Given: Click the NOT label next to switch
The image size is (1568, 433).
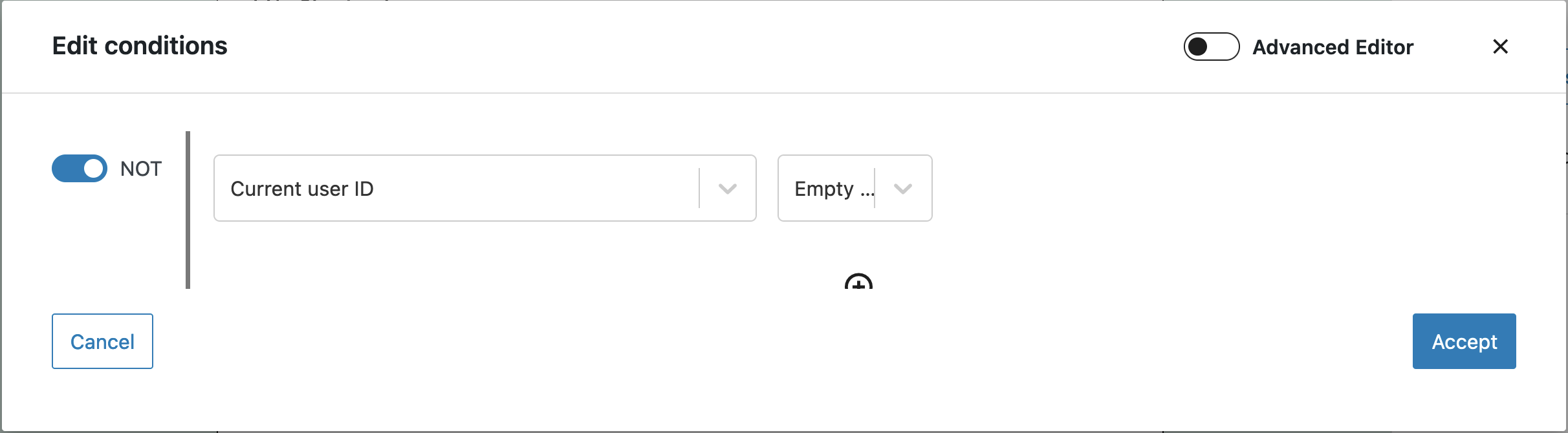Looking at the screenshot, I should point(141,169).
